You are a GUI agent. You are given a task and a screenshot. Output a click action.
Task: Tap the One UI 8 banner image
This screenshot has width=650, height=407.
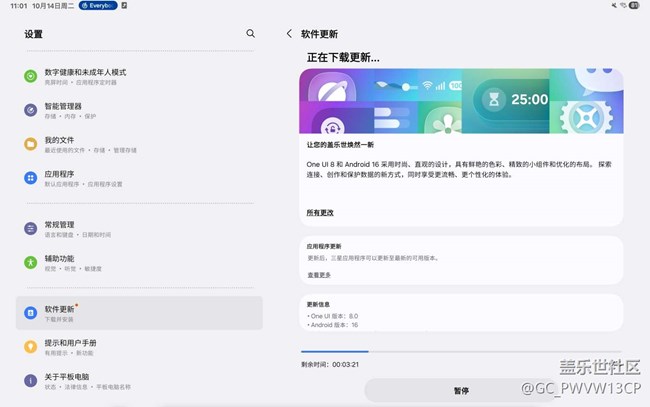[461, 101]
